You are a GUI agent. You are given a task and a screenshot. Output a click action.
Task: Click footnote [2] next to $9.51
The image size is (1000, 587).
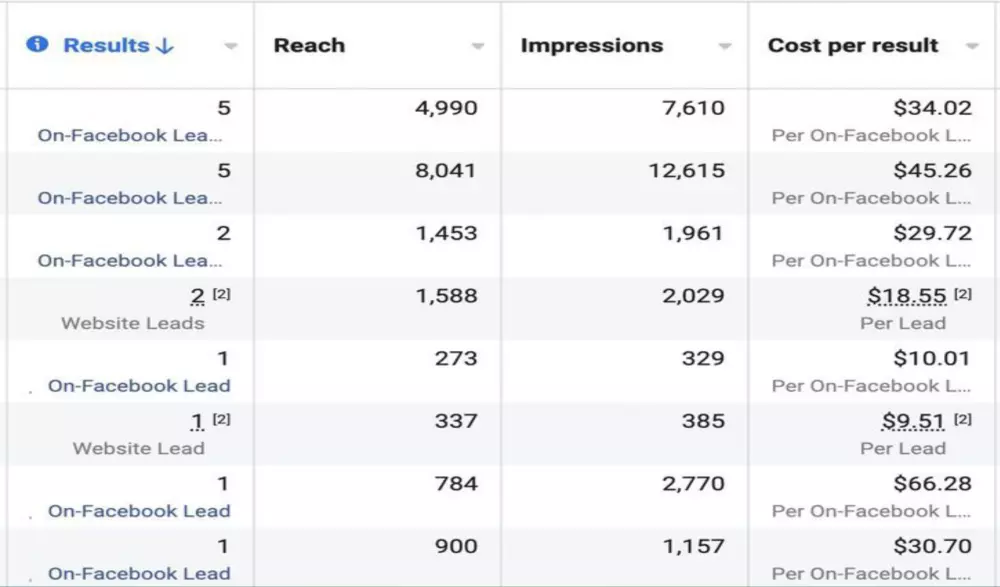tap(963, 420)
